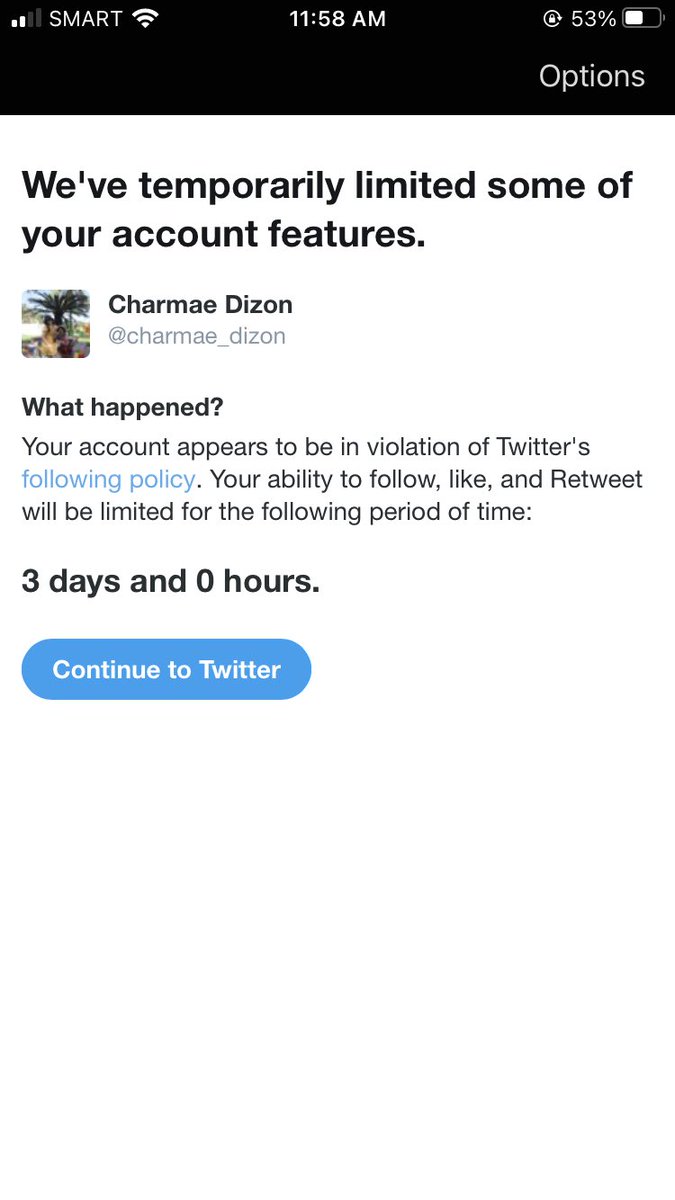
Task: Tap the cellular signal bars icon
Action: tap(25, 19)
